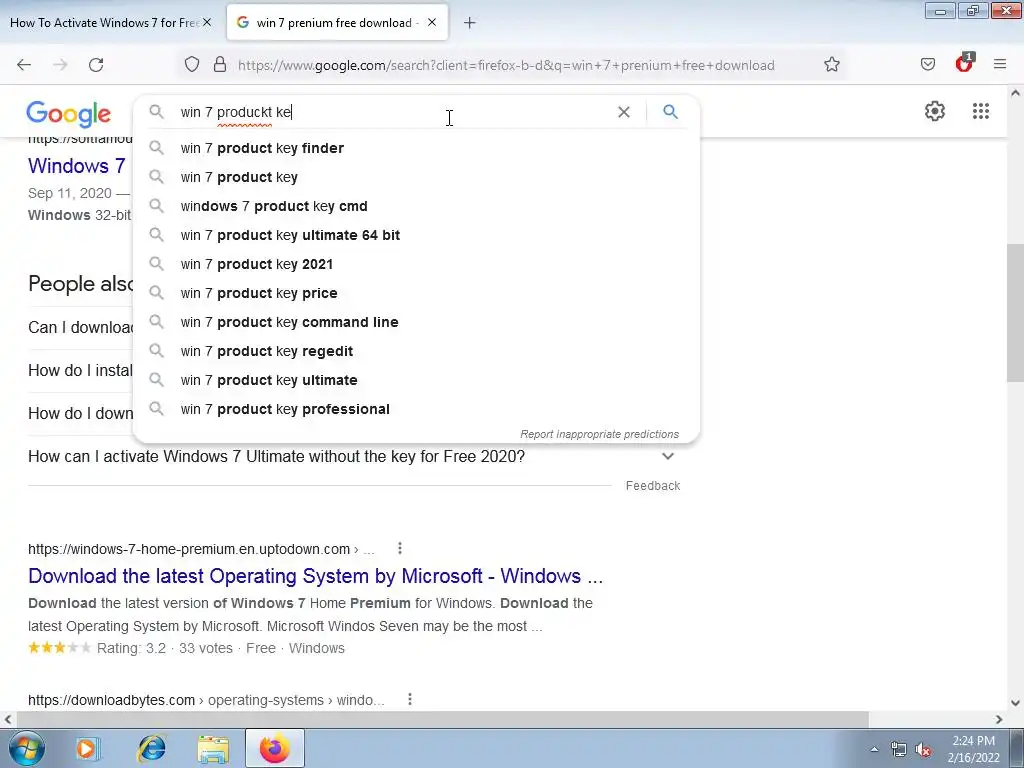Open the Google apps grid

980,111
